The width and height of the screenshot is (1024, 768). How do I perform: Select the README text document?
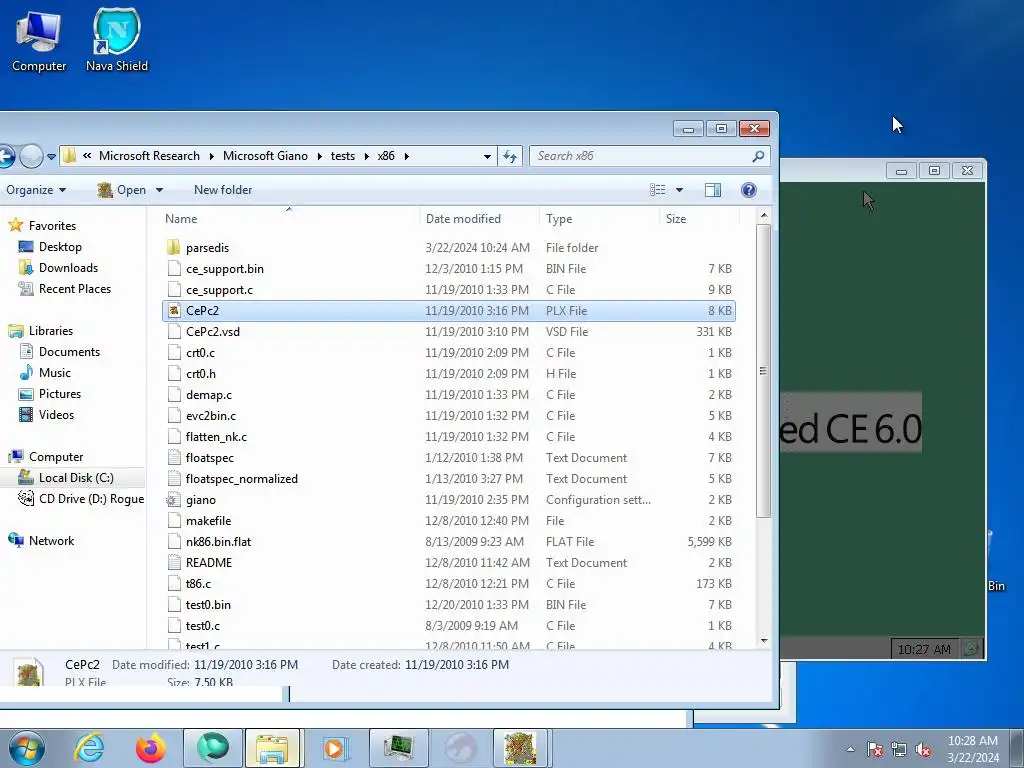point(209,562)
